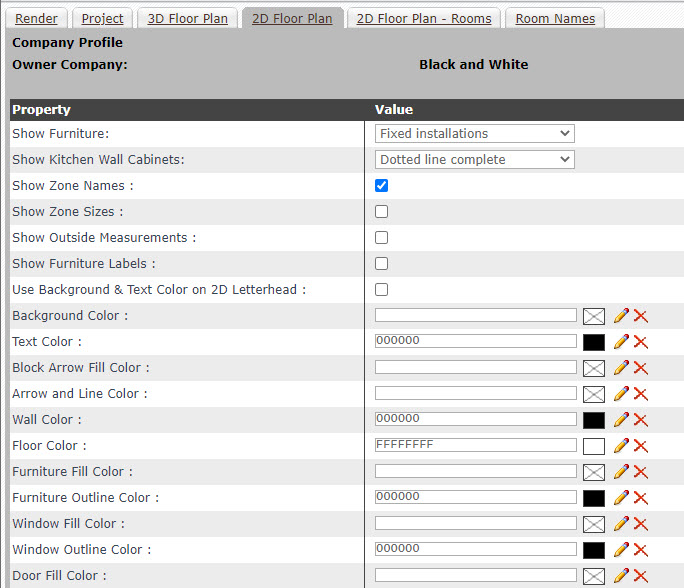
Task: Edit Window Outline Color pencil icon
Action: [621, 550]
